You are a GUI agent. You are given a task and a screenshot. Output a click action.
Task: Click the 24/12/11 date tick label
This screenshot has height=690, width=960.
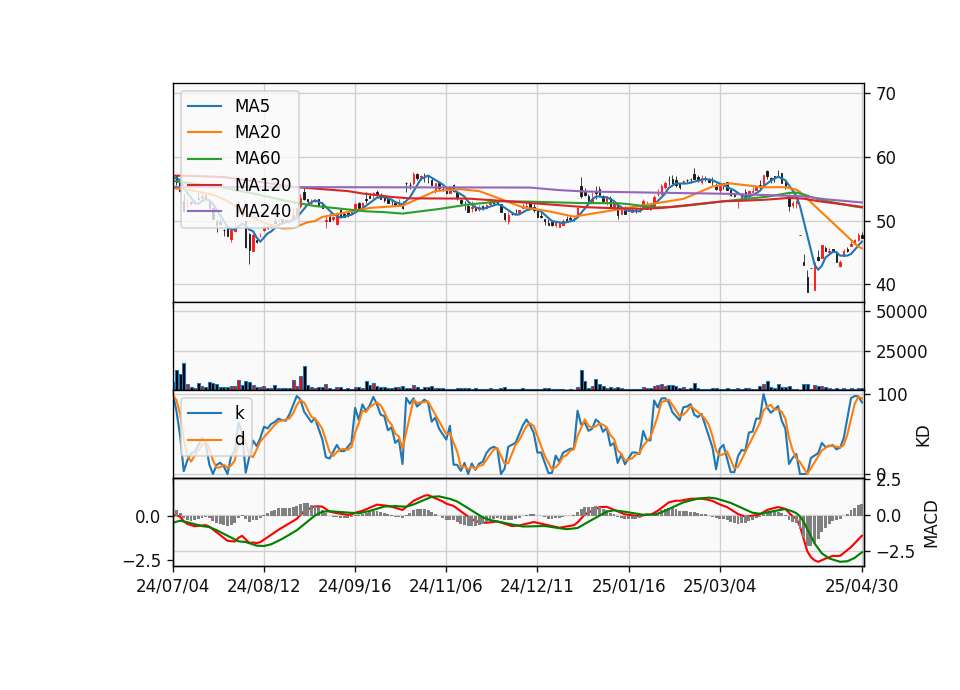click(x=537, y=586)
